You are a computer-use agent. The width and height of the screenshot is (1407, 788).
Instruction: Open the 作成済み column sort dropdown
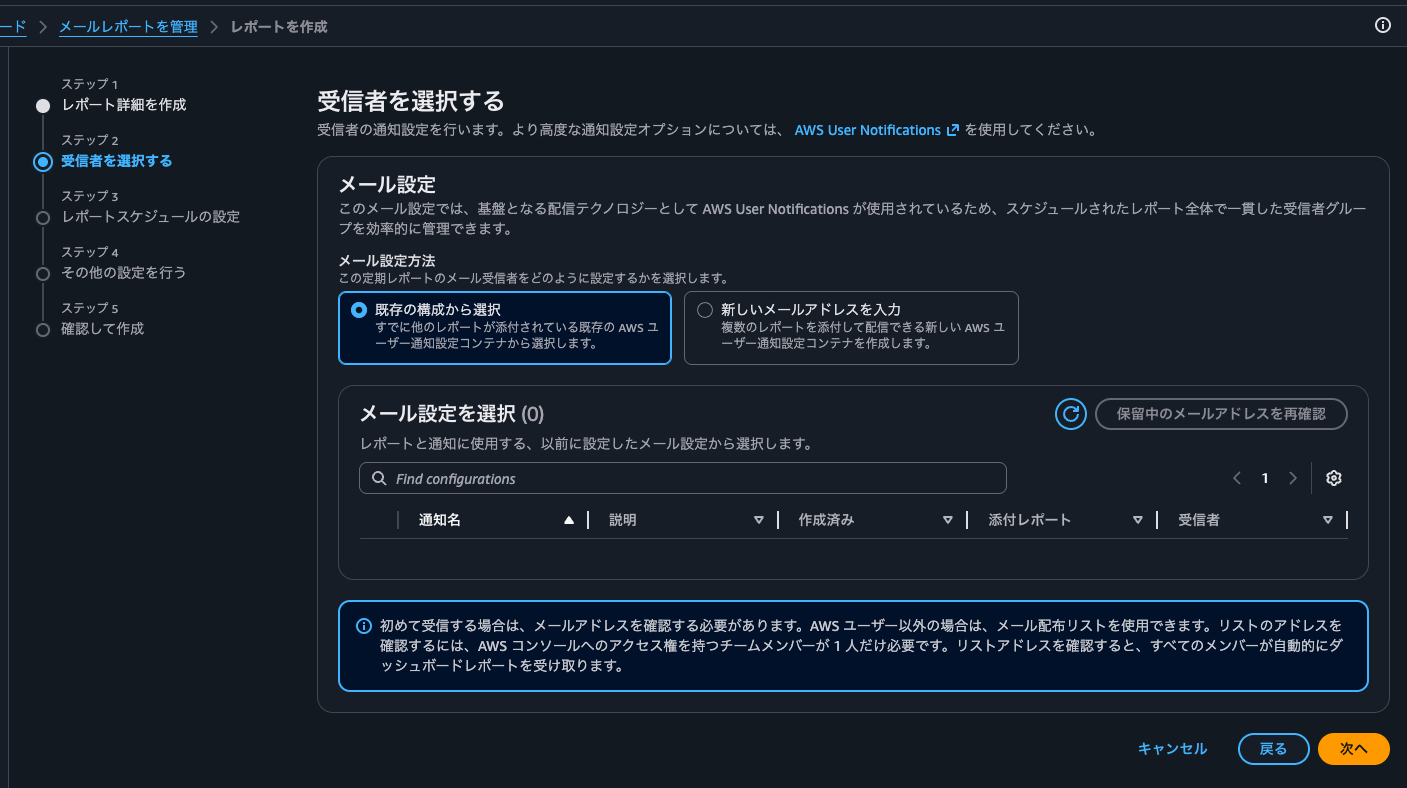click(947, 519)
